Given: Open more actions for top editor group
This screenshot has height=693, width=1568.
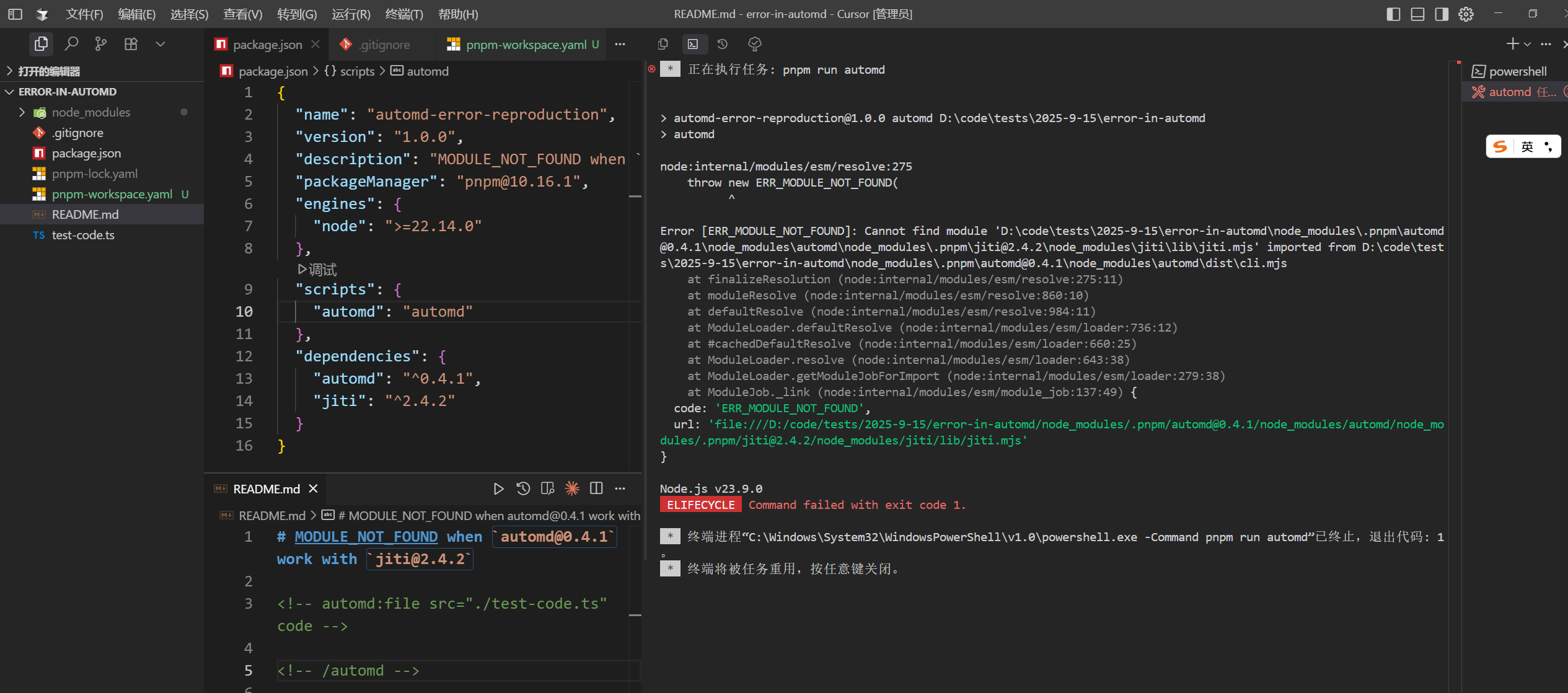Looking at the screenshot, I should [620, 44].
